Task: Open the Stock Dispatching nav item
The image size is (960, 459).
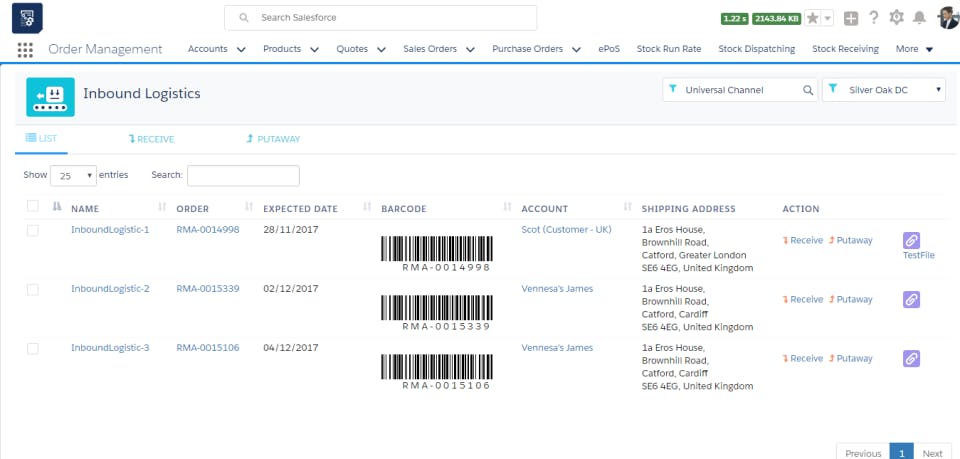Action: coord(757,49)
